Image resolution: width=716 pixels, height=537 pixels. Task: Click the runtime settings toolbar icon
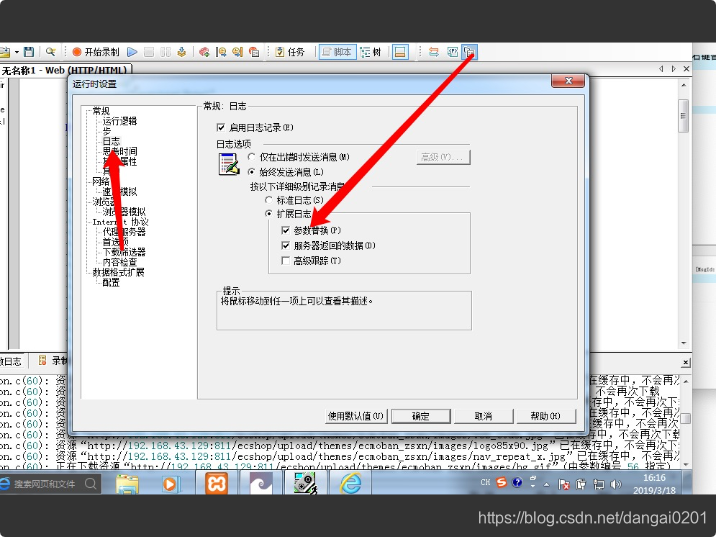click(469, 52)
